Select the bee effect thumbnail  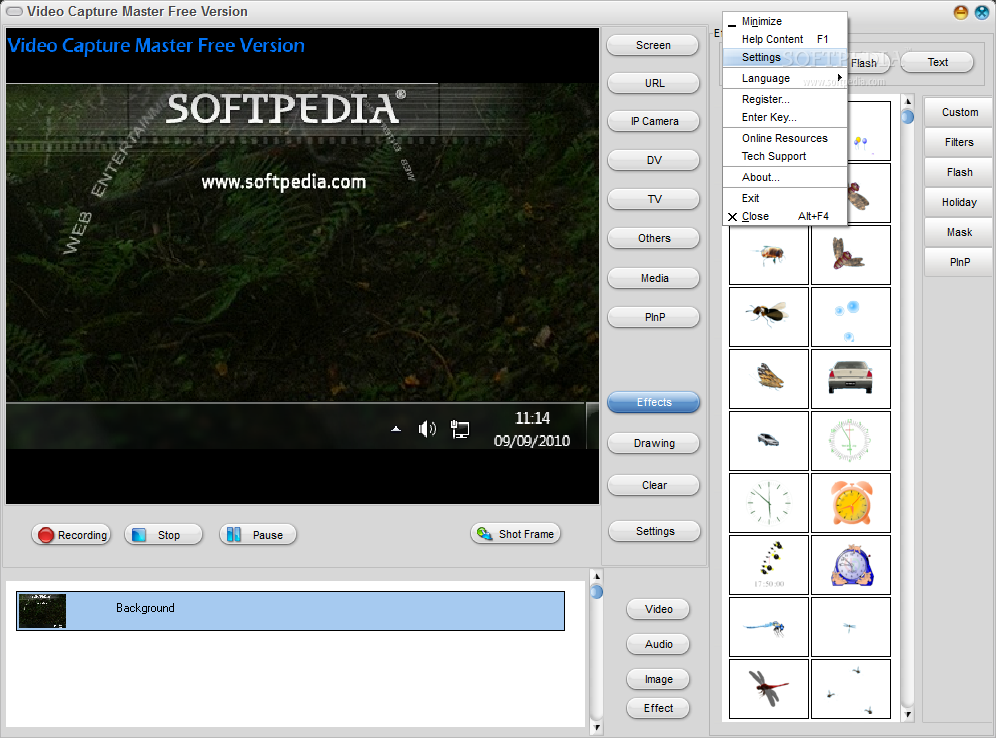[x=769, y=255]
